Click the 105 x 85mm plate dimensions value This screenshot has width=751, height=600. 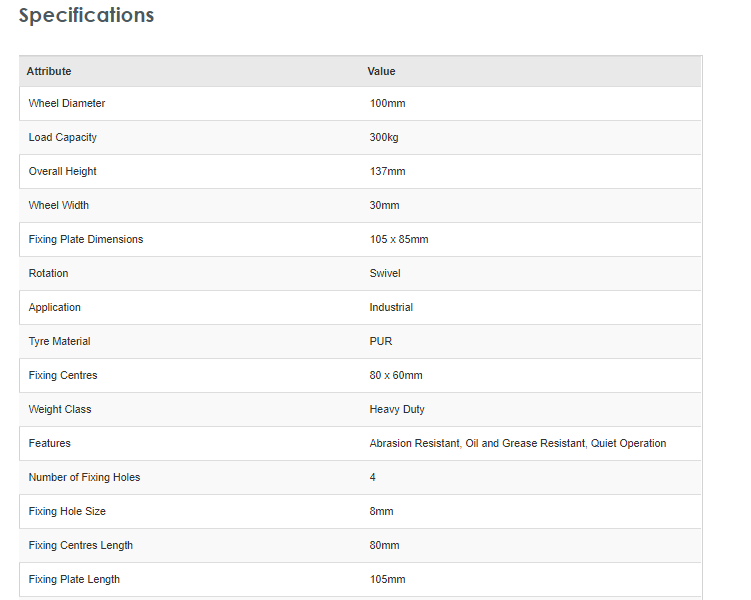coord(399,239)
